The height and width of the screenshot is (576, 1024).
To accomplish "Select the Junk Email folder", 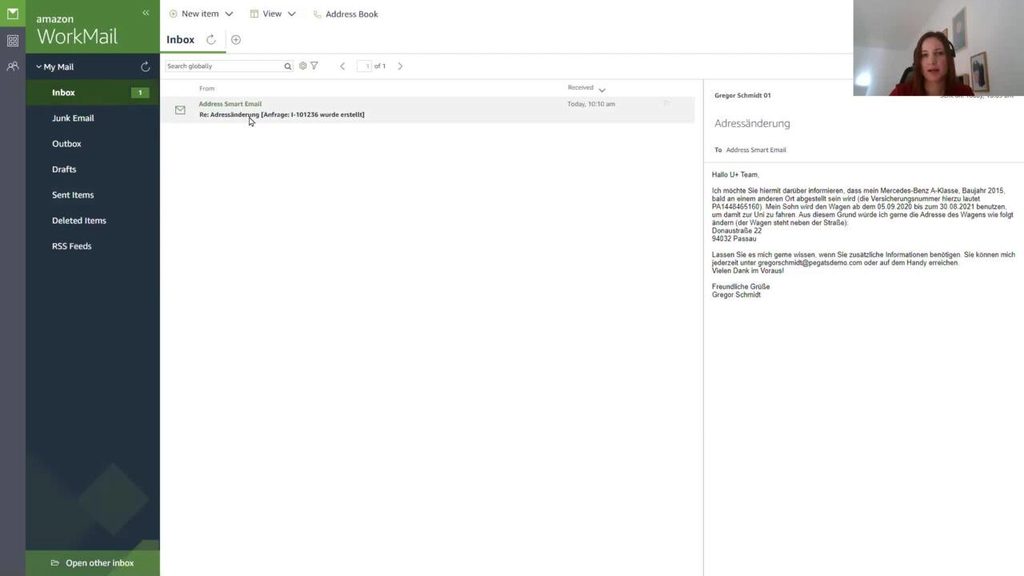I will [x=73, y=118].
